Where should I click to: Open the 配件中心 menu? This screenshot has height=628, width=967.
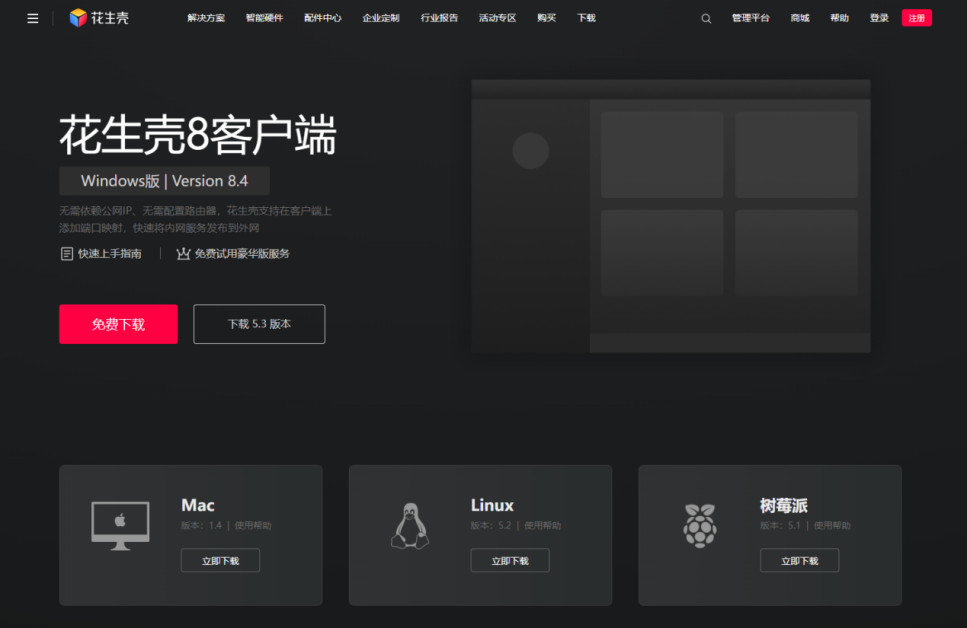(323, 18)
